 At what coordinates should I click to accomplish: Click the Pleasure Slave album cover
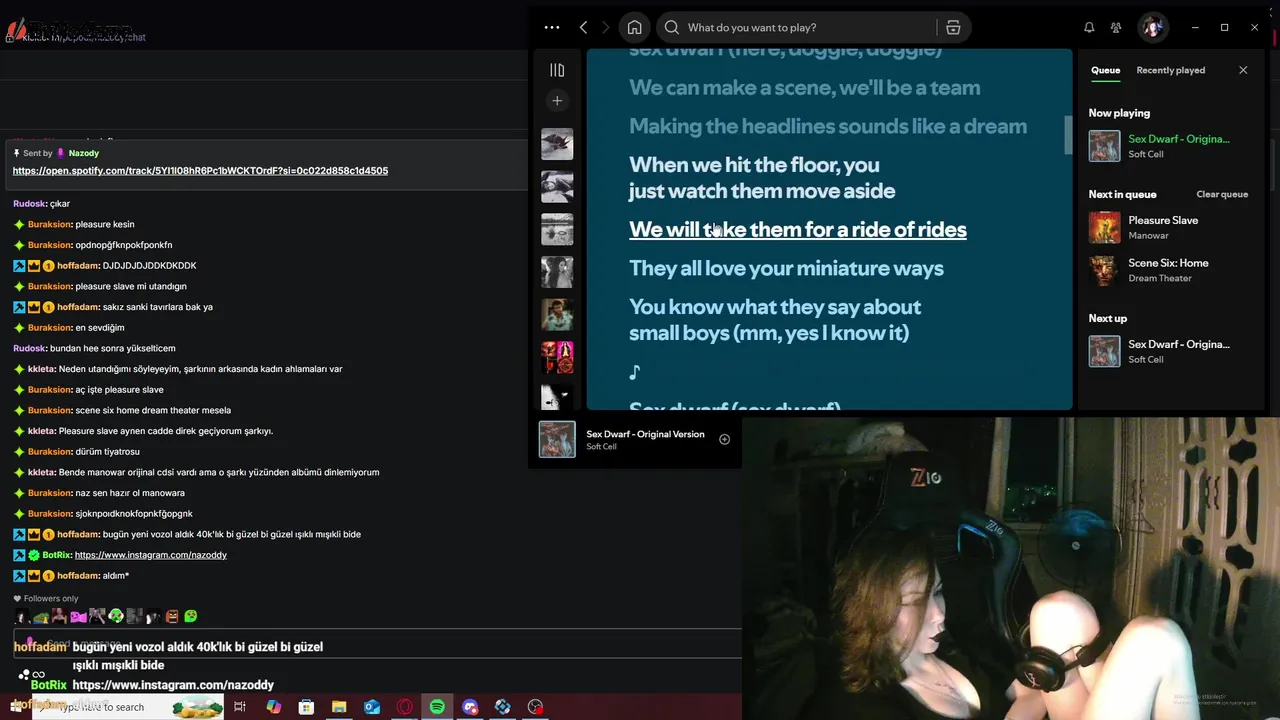pyautogui.click(x=1104, y=227)
